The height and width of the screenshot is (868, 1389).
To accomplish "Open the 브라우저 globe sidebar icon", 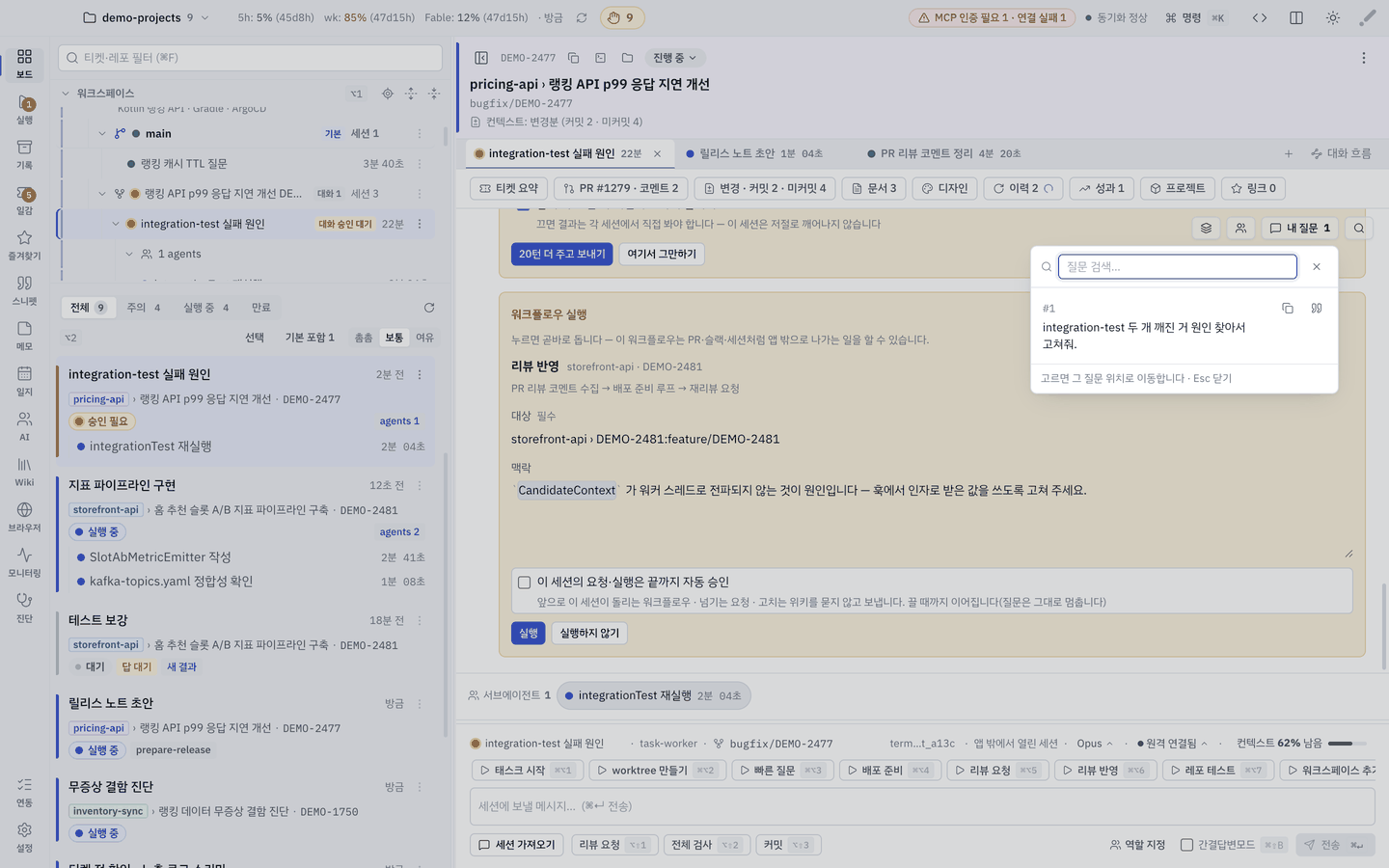I will point(24,517).
